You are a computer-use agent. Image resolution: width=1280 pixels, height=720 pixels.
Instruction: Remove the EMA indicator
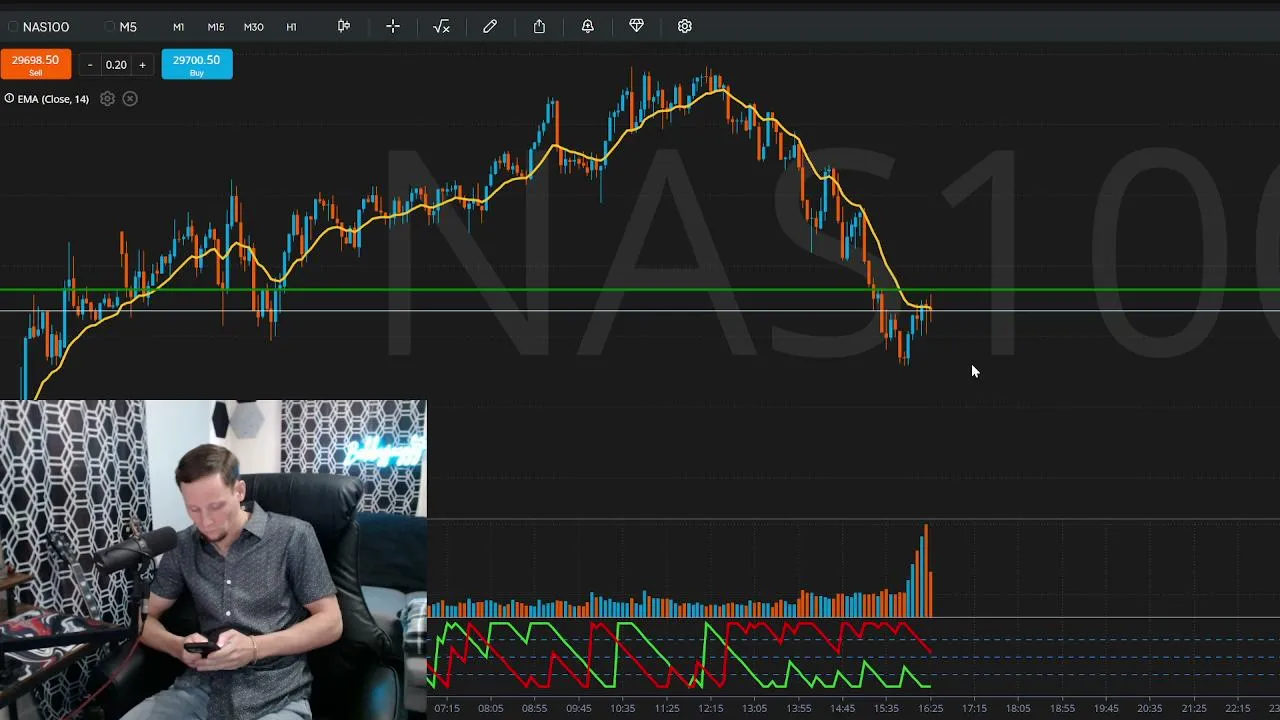click(130, 98)
